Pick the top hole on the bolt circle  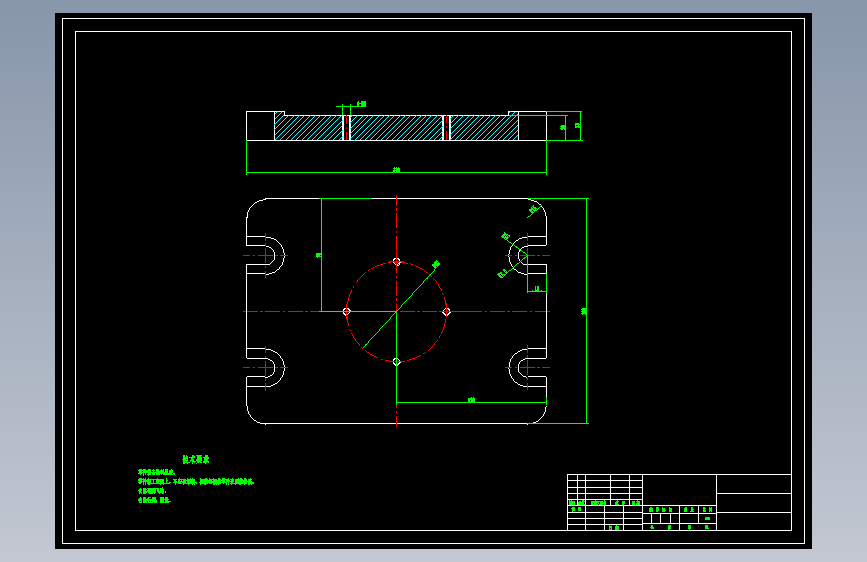[x=396, y=262]
